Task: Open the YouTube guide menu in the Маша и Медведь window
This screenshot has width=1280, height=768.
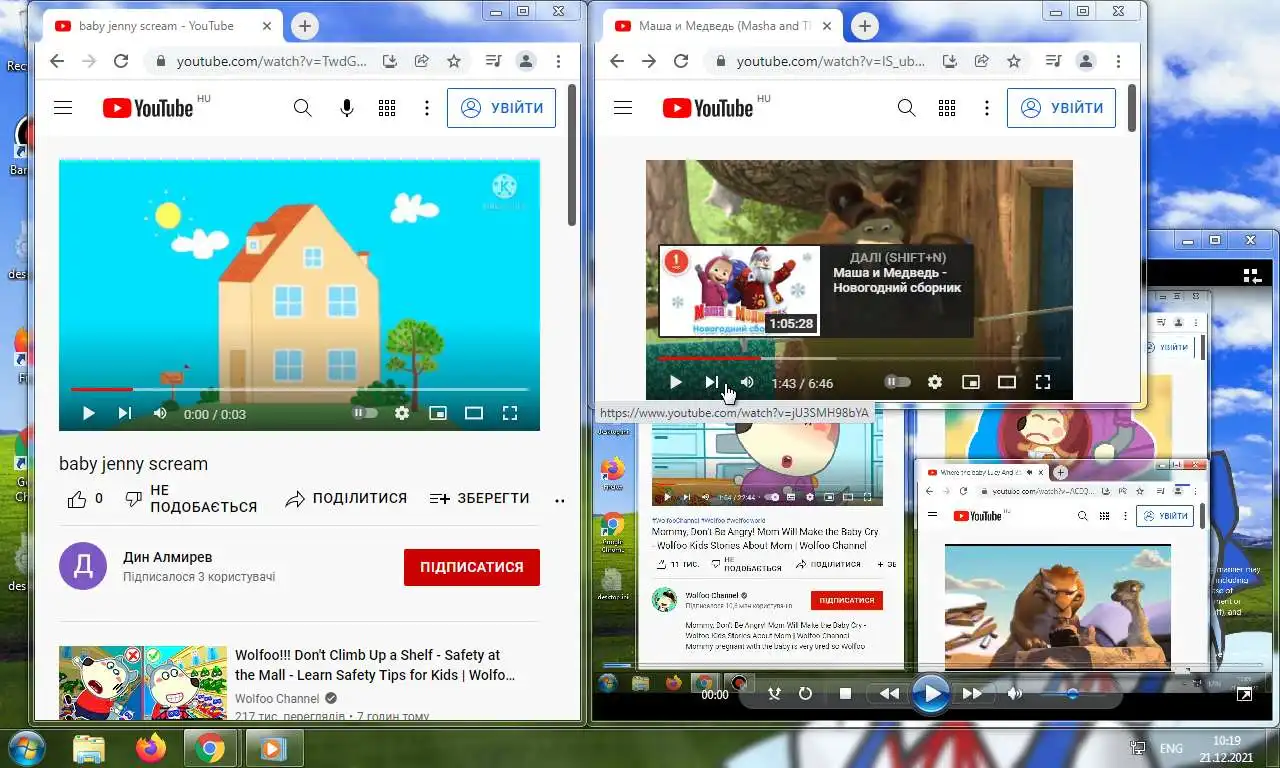Action: pyautogui.click(x=623, y=108)
